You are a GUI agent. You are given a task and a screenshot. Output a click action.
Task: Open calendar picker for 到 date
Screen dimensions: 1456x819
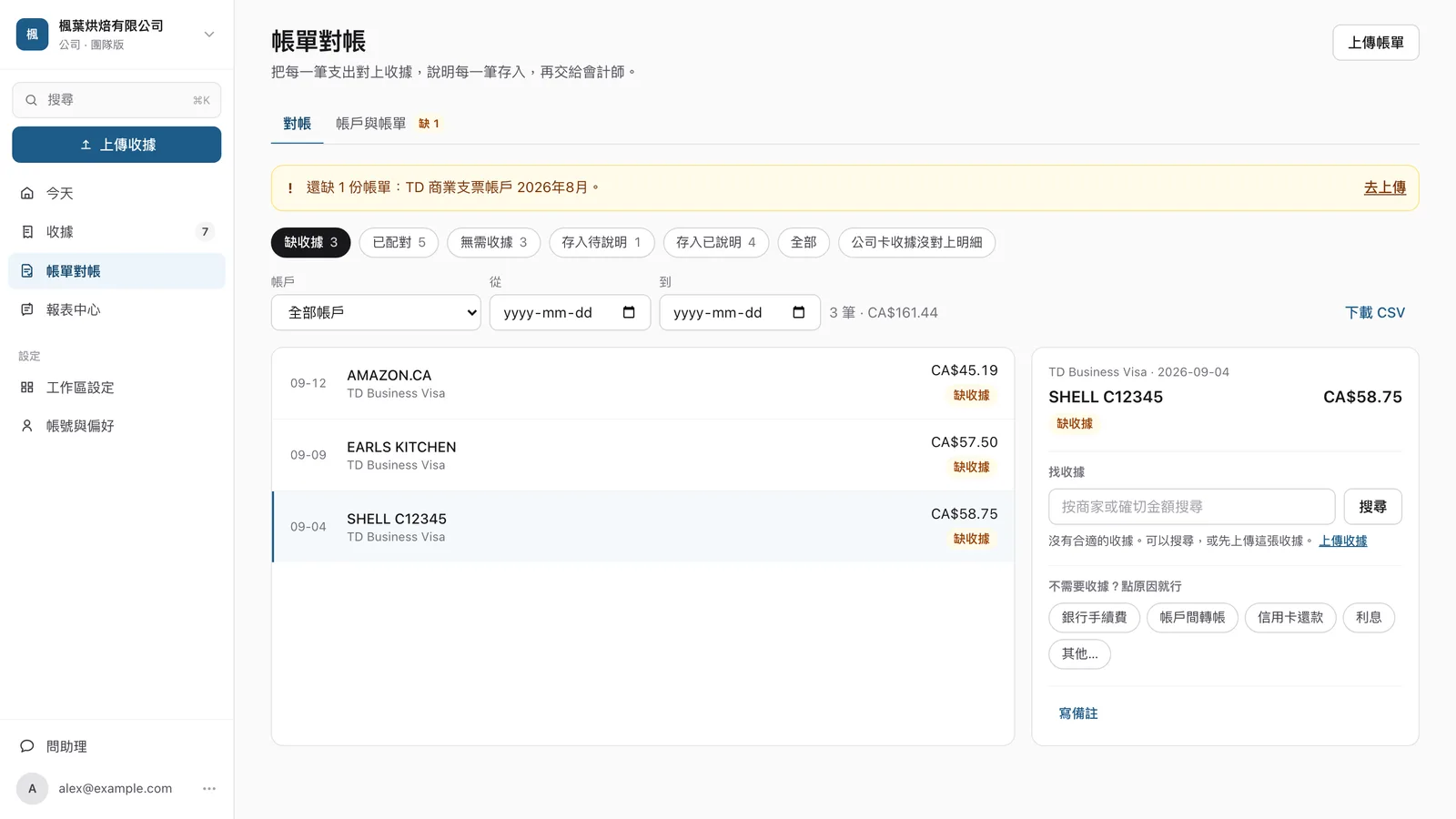tap(799, 313)
